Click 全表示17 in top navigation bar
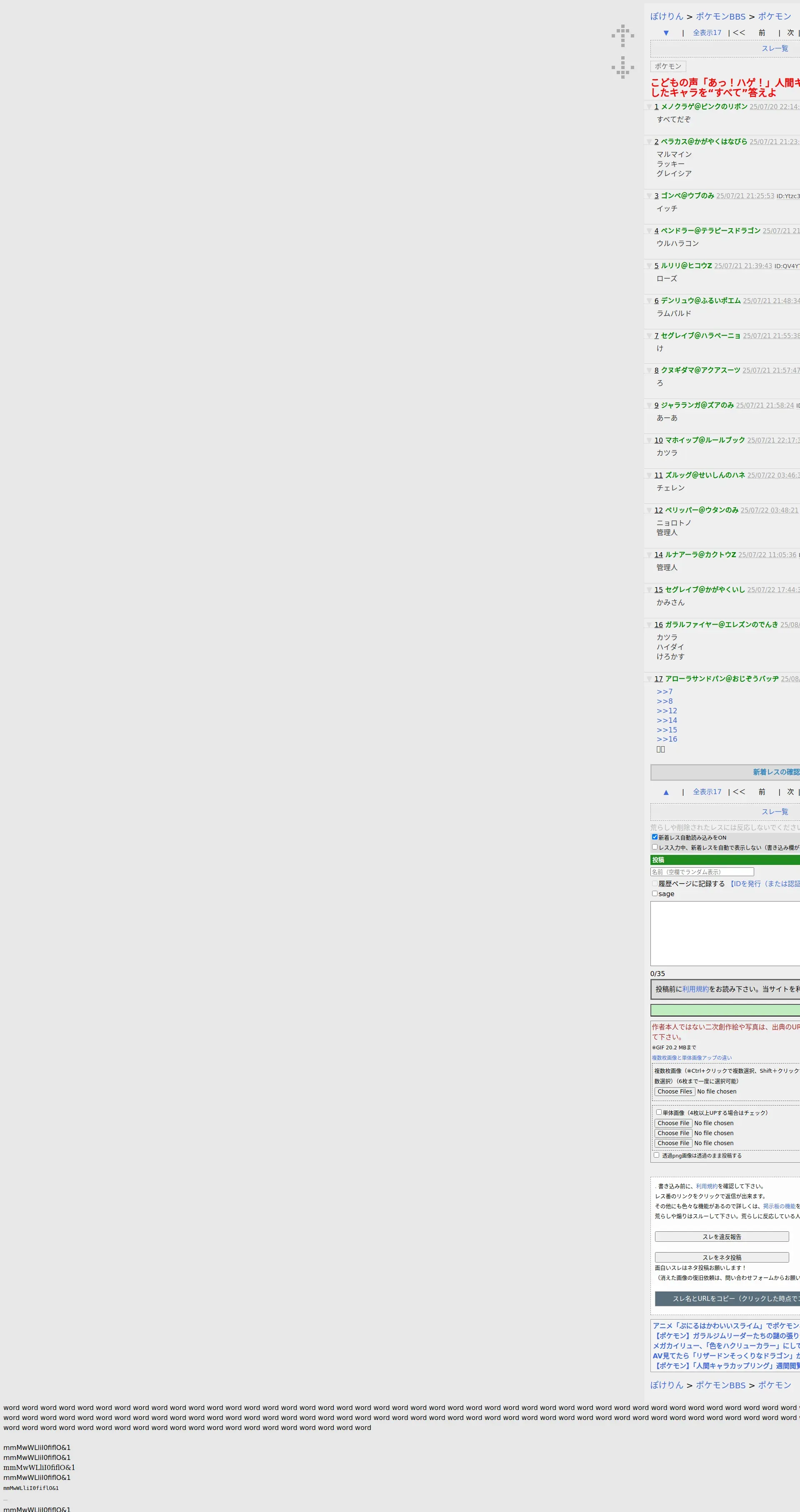 tap(707, 33)
